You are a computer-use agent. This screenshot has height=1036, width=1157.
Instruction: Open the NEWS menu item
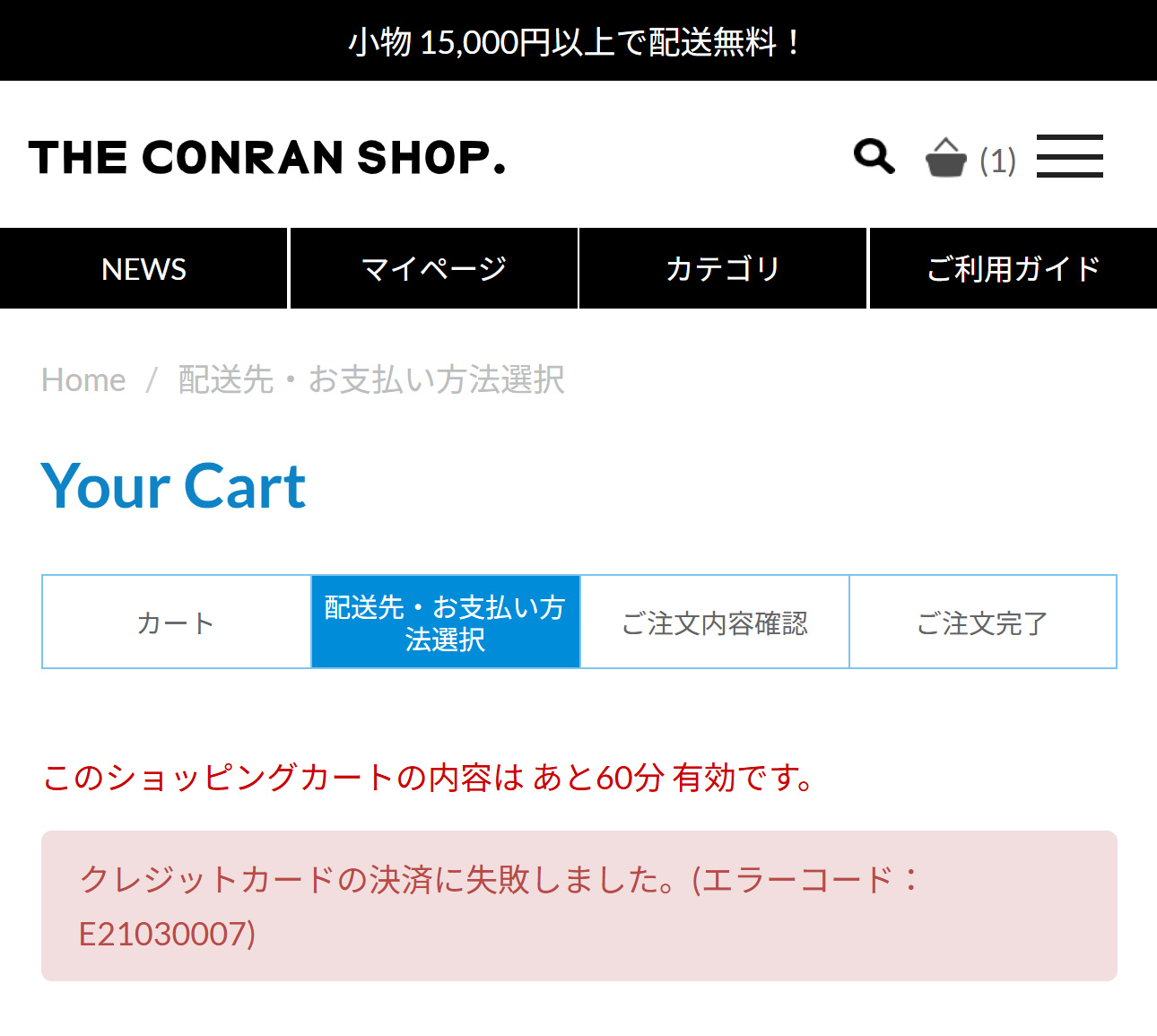144,269
